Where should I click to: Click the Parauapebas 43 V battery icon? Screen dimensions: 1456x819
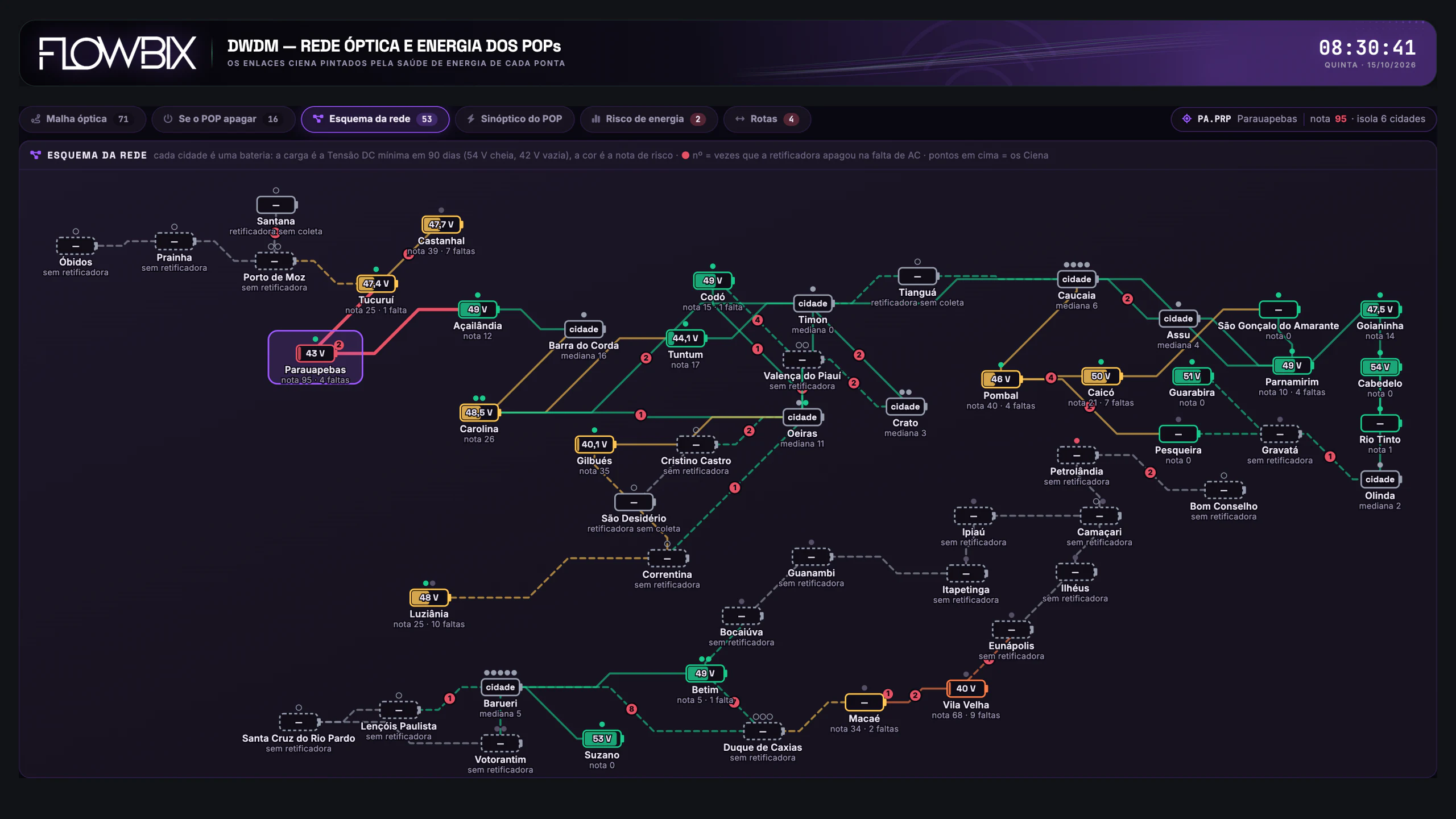click(x=315, y=353)
